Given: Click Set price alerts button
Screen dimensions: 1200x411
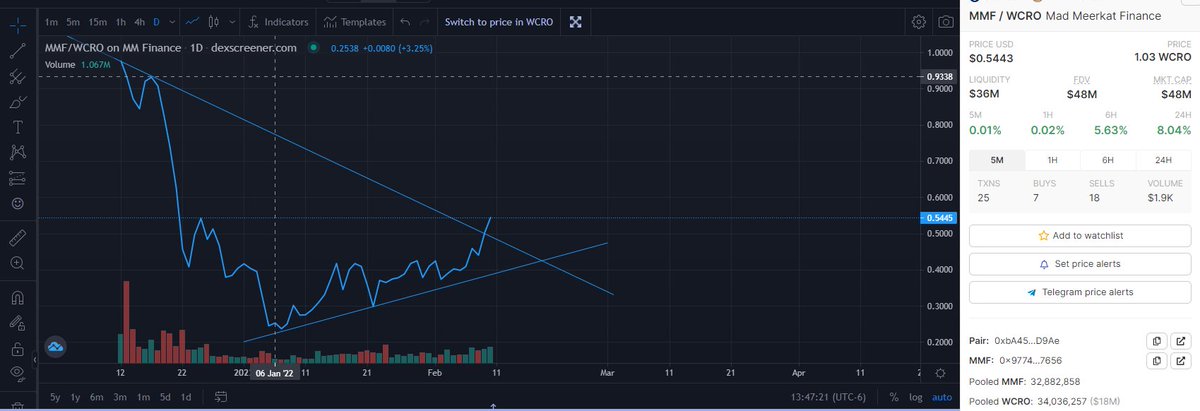Looking at the screenshot, I should pyautogui.click(x=1080, y=264).
